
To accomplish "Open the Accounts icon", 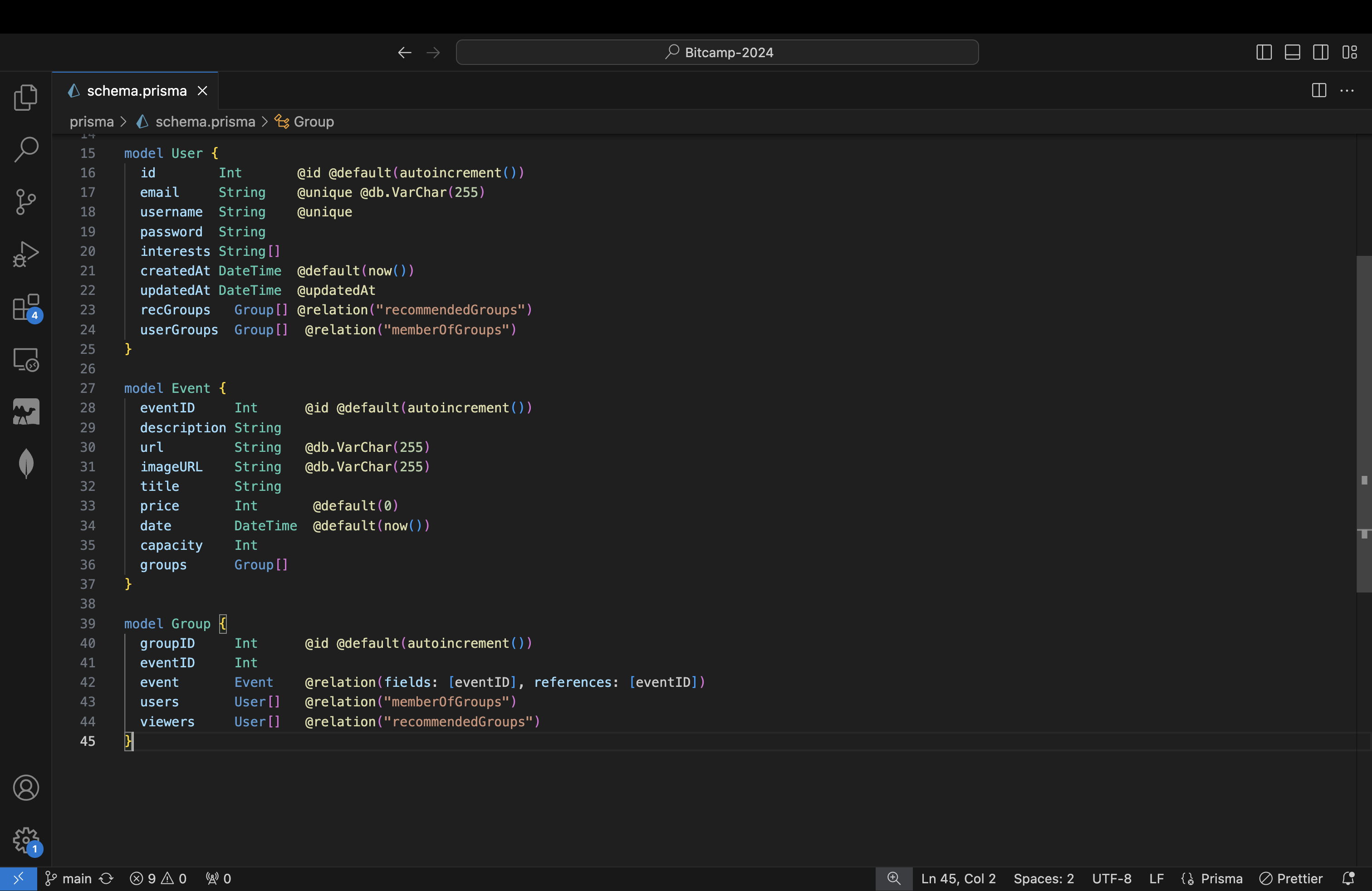I will [25, 787].
